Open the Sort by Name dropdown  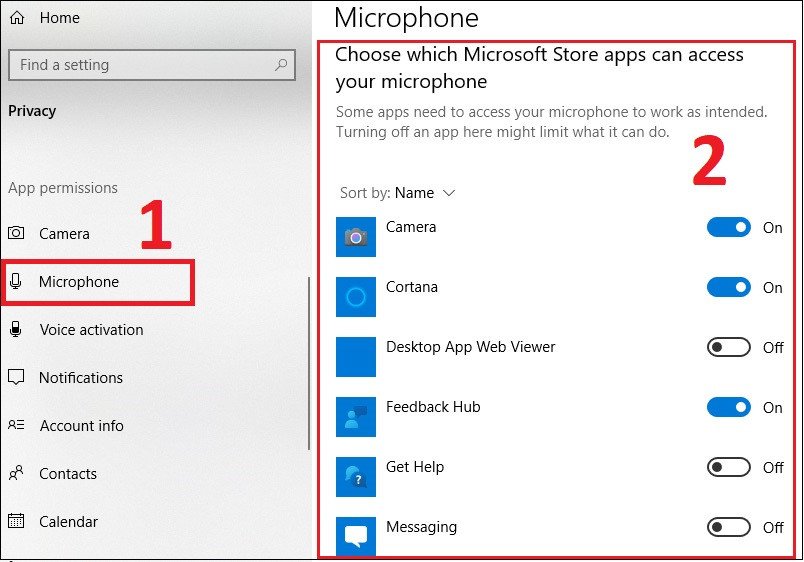(x=425, y=193)
